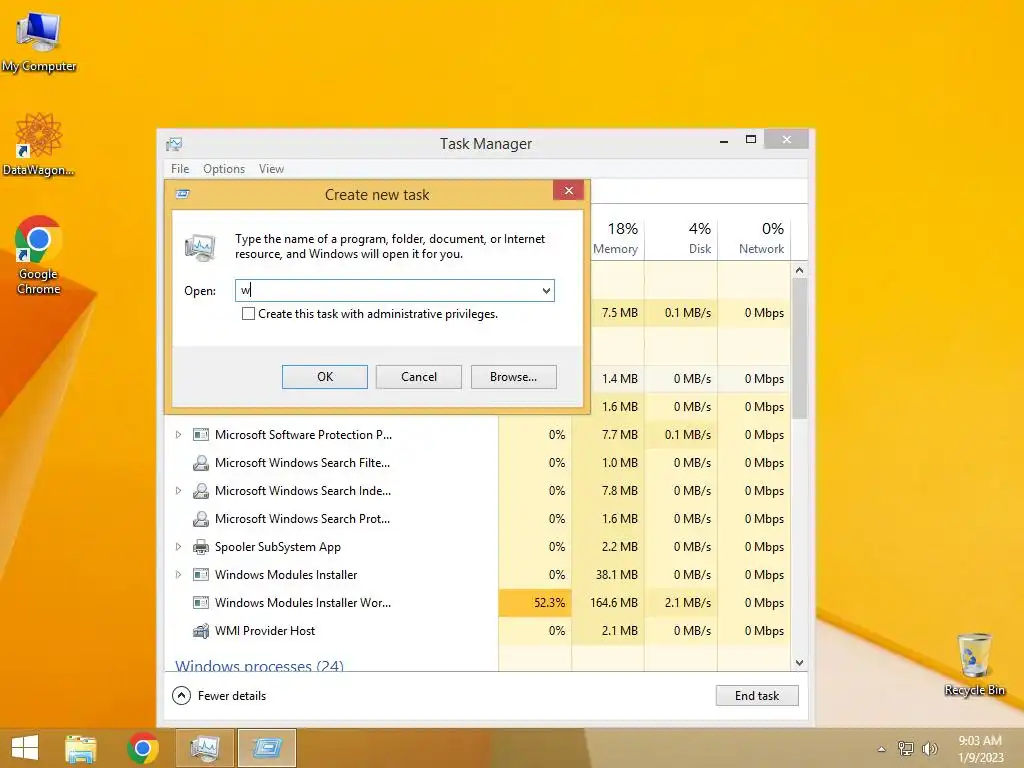The image size is (1024, 768).
Task: Click the process list scrollbar thumb
Action: (799, 347)
